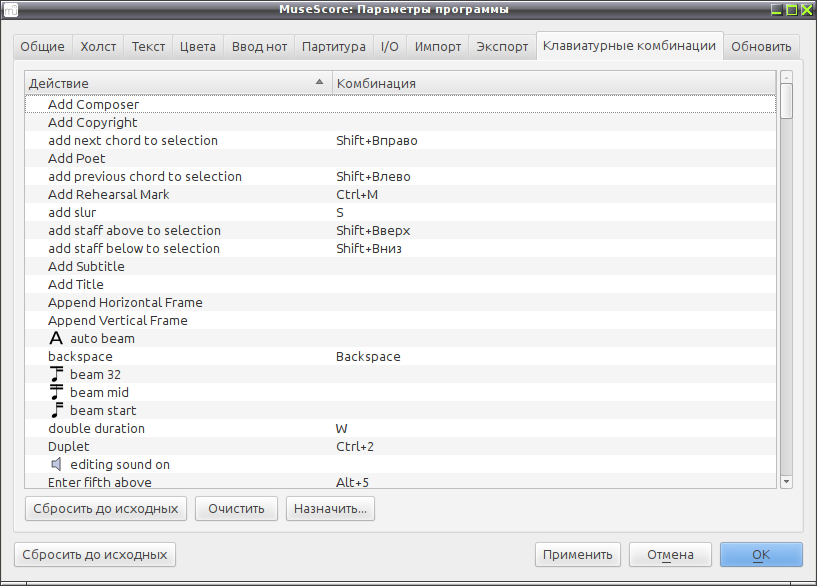Click the beam start note icon
Screen dimensions: 817x586
pos(57,410)
